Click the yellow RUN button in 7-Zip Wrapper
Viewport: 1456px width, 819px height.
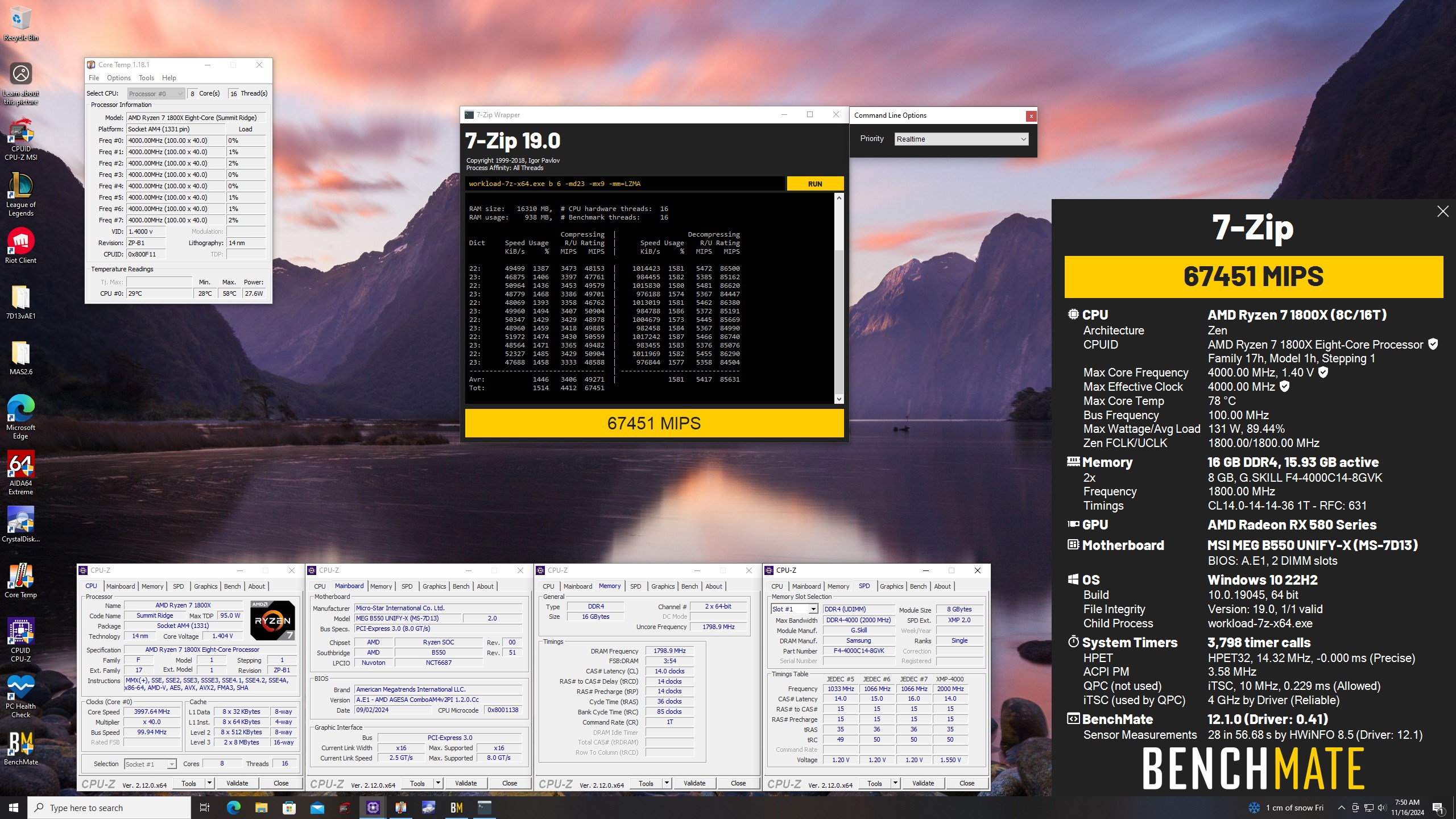815,184
